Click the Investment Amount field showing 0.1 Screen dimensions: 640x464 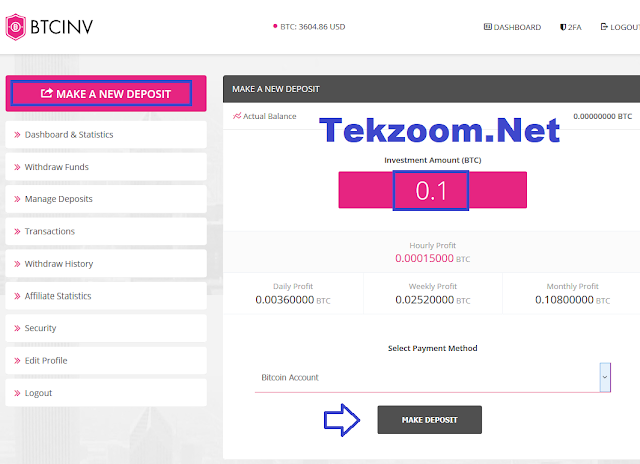432,190
